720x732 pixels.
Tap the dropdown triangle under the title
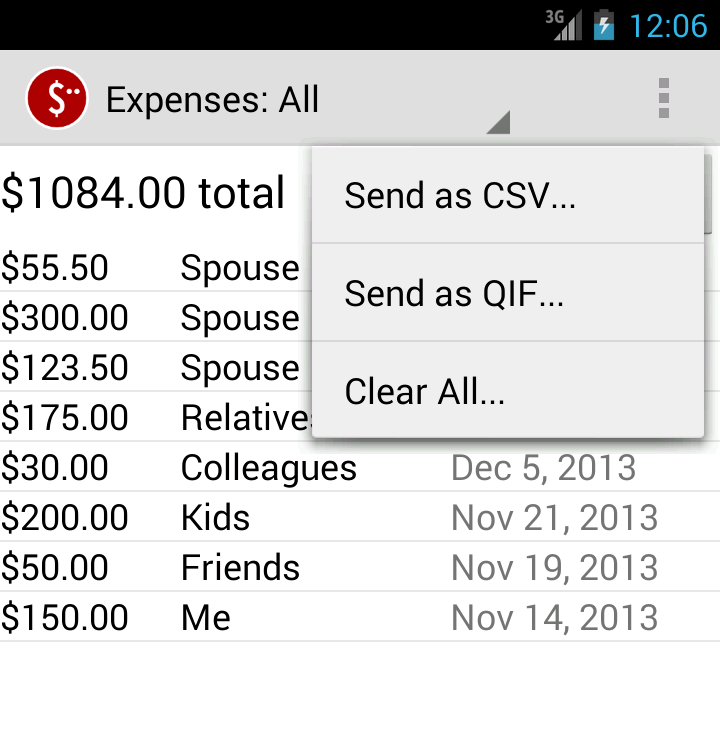(x=498, y=123)
